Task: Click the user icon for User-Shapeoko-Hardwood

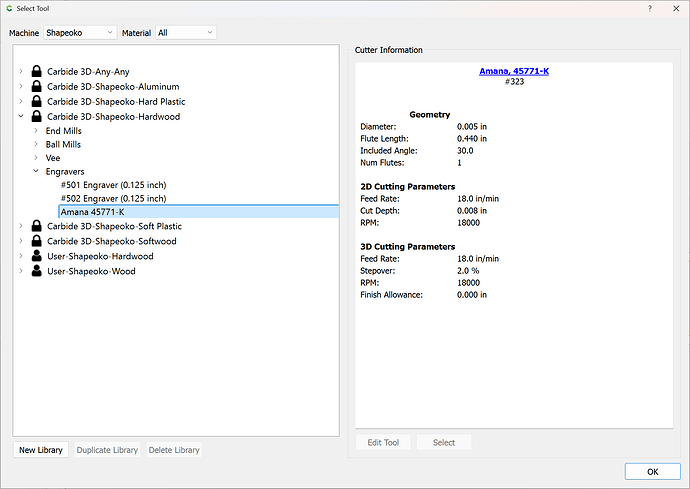Action: click(x=37, y=256)
